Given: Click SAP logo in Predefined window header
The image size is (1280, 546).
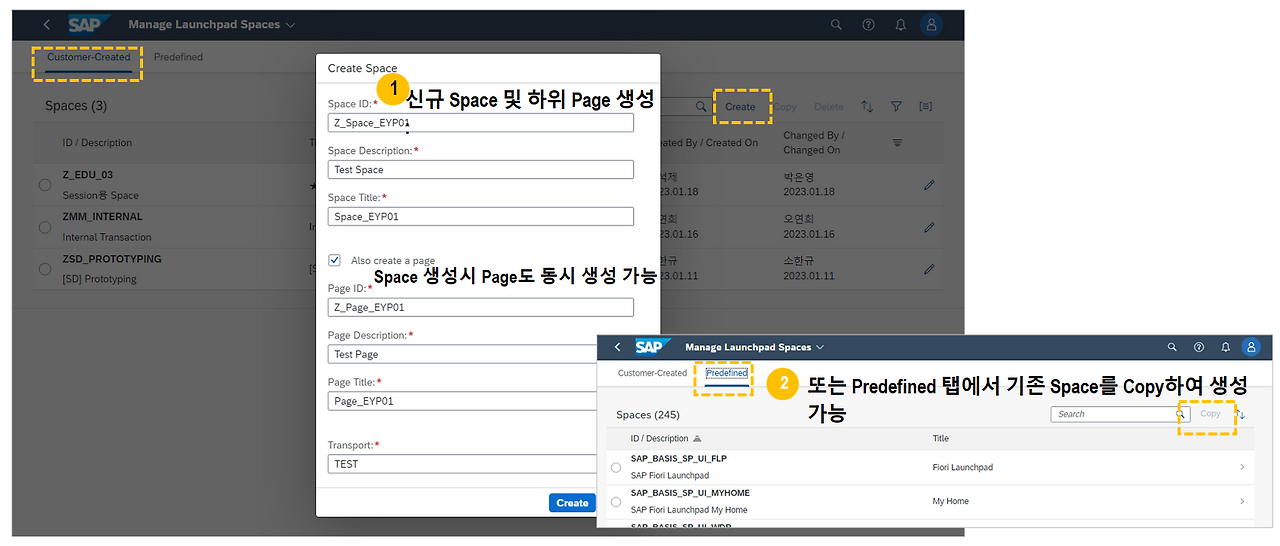Looking at the screenshot, I should click(651, 347).
